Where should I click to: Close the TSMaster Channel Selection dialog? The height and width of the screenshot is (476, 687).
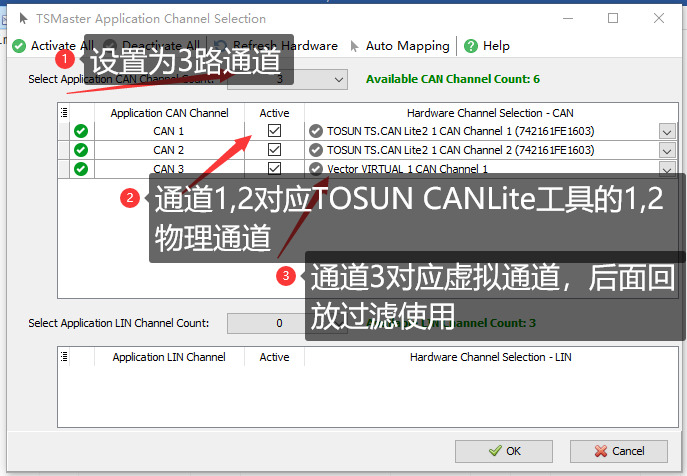tap(659, 18)
